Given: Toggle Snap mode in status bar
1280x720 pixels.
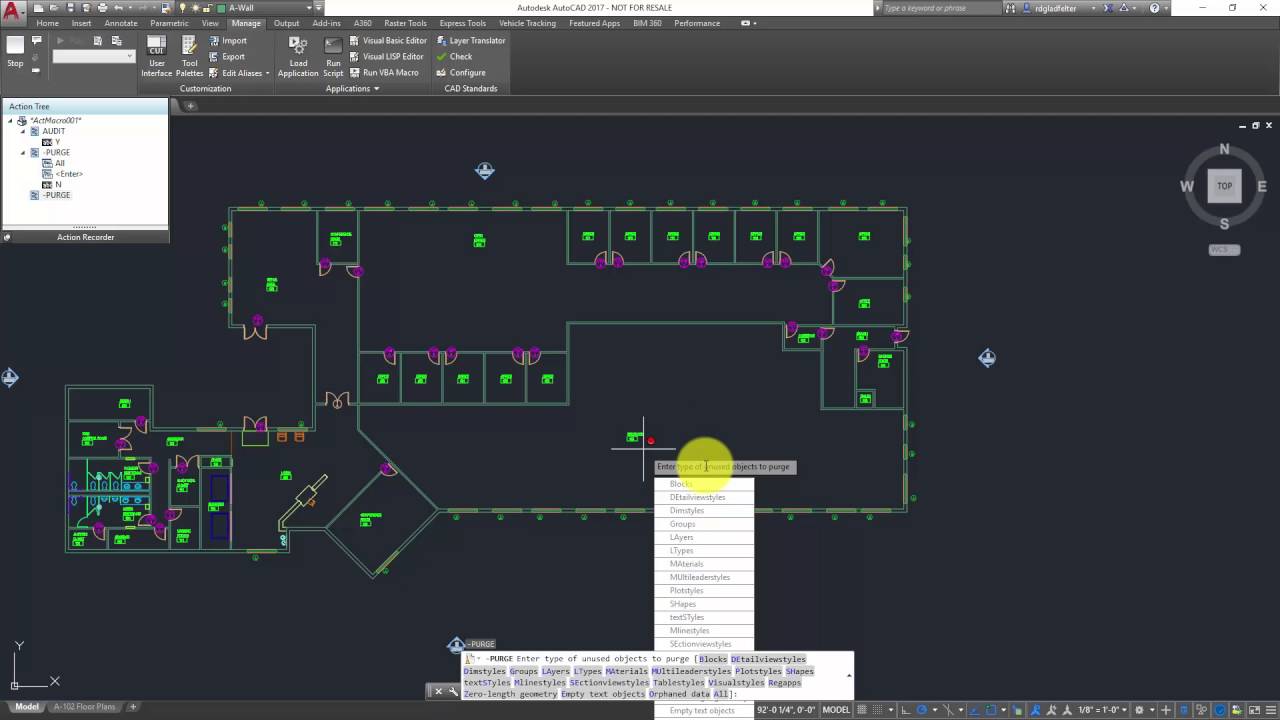Looking at the screenshot, I should click(x=878, y=710).
